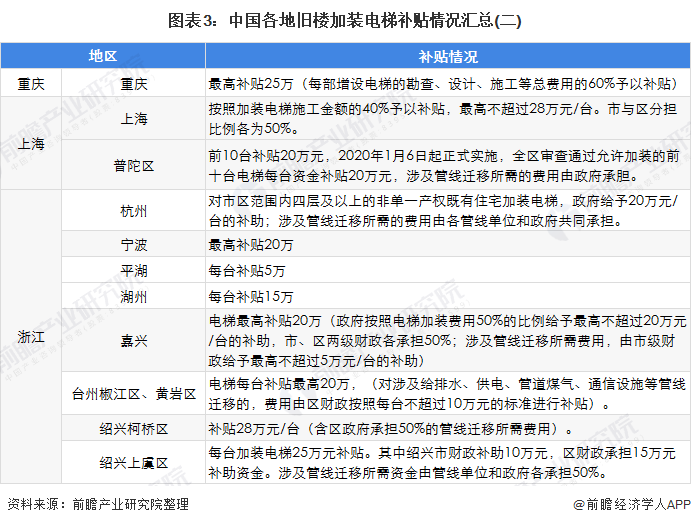Click the 嘉兴 city cell
Screen dimensions: 691x525
[134, 340]
